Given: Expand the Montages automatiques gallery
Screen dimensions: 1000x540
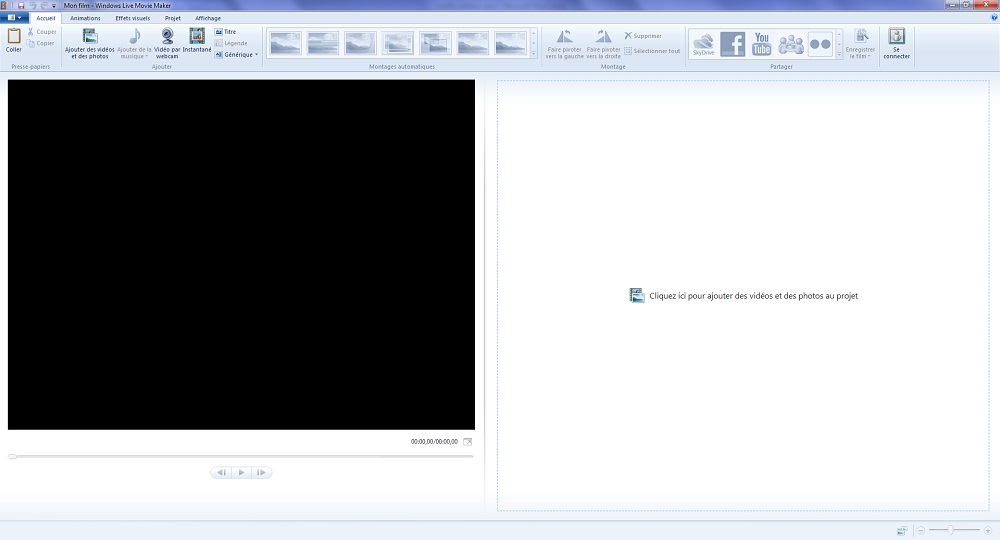Looking at the screenshot, I should click(x=534, y=54).
